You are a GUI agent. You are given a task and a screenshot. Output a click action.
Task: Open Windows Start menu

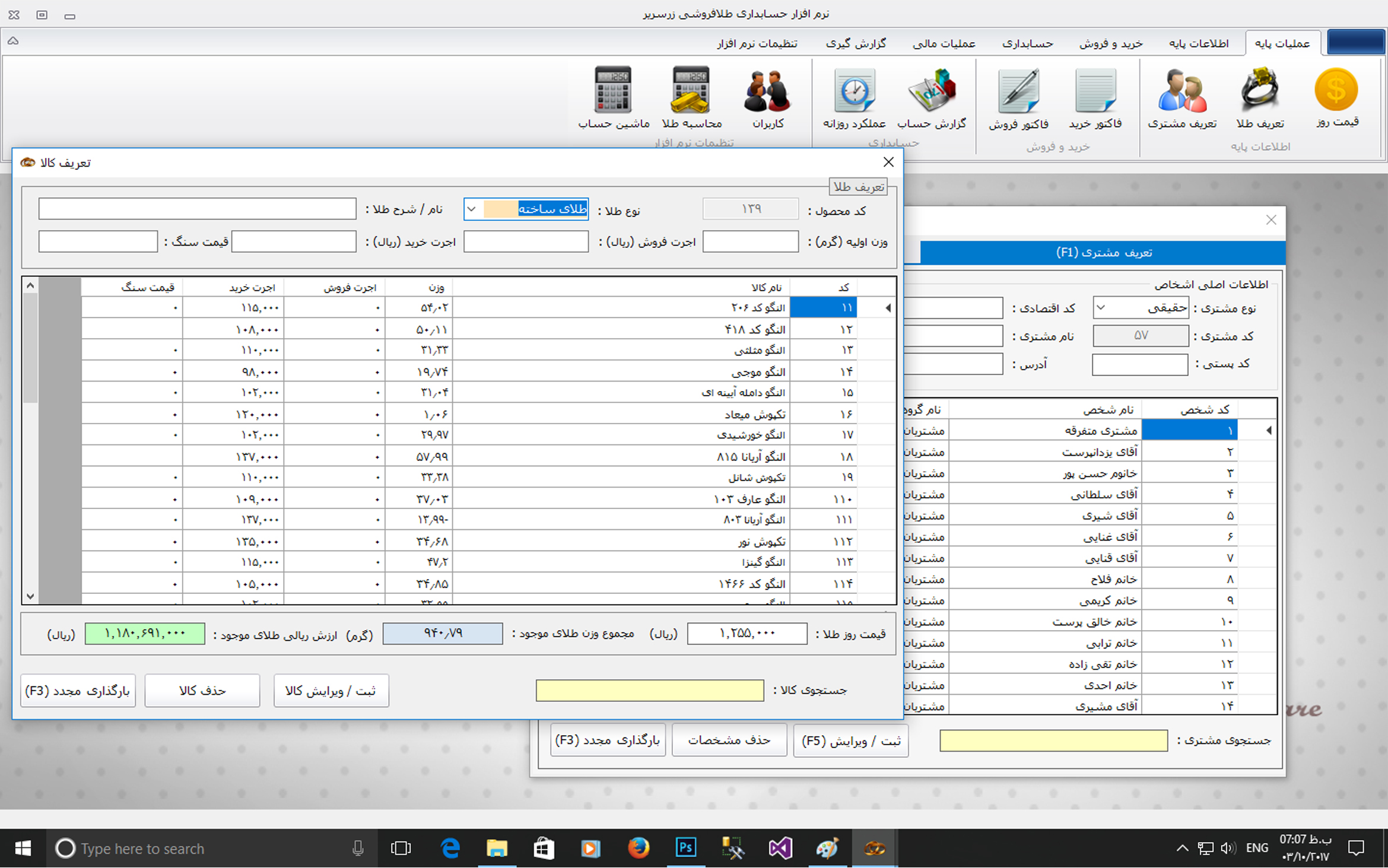coord(23,848)
